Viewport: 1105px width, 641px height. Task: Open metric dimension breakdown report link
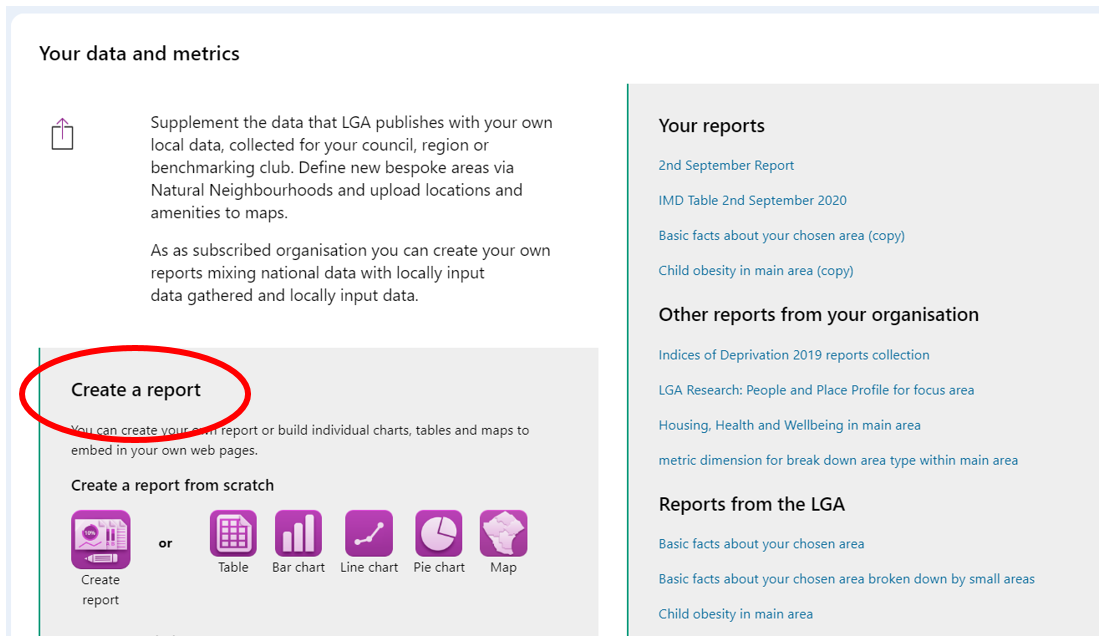(837, 460)
